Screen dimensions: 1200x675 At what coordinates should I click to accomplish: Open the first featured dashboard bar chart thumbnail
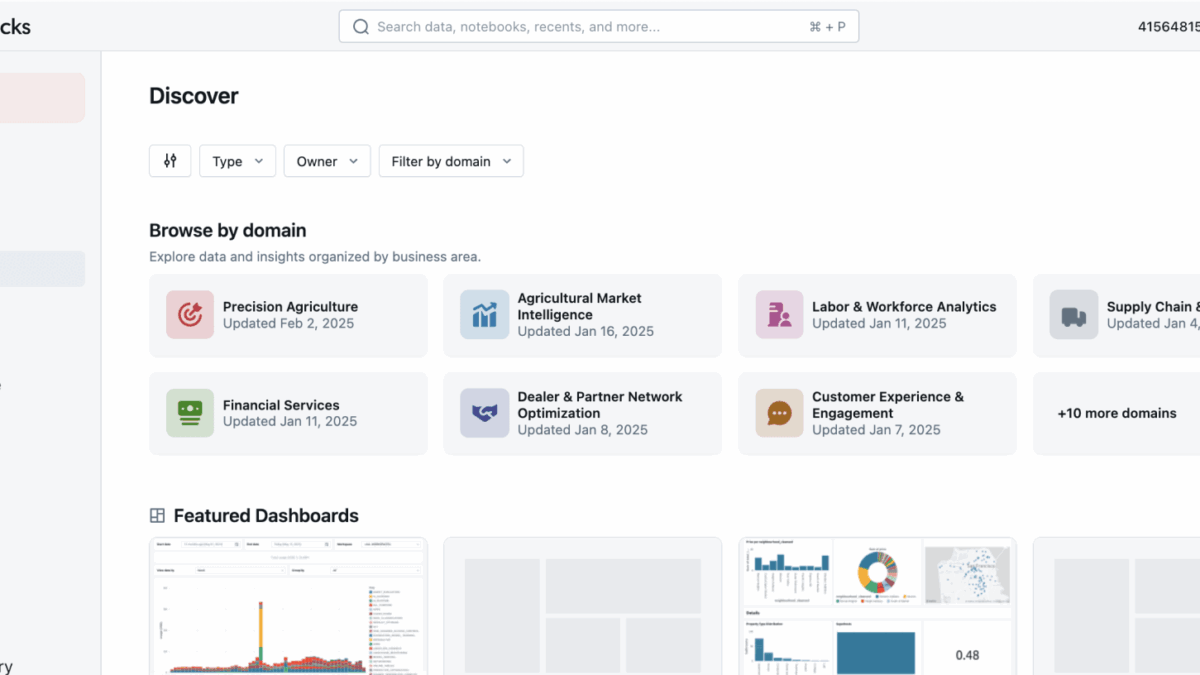[x=288, y=606]
